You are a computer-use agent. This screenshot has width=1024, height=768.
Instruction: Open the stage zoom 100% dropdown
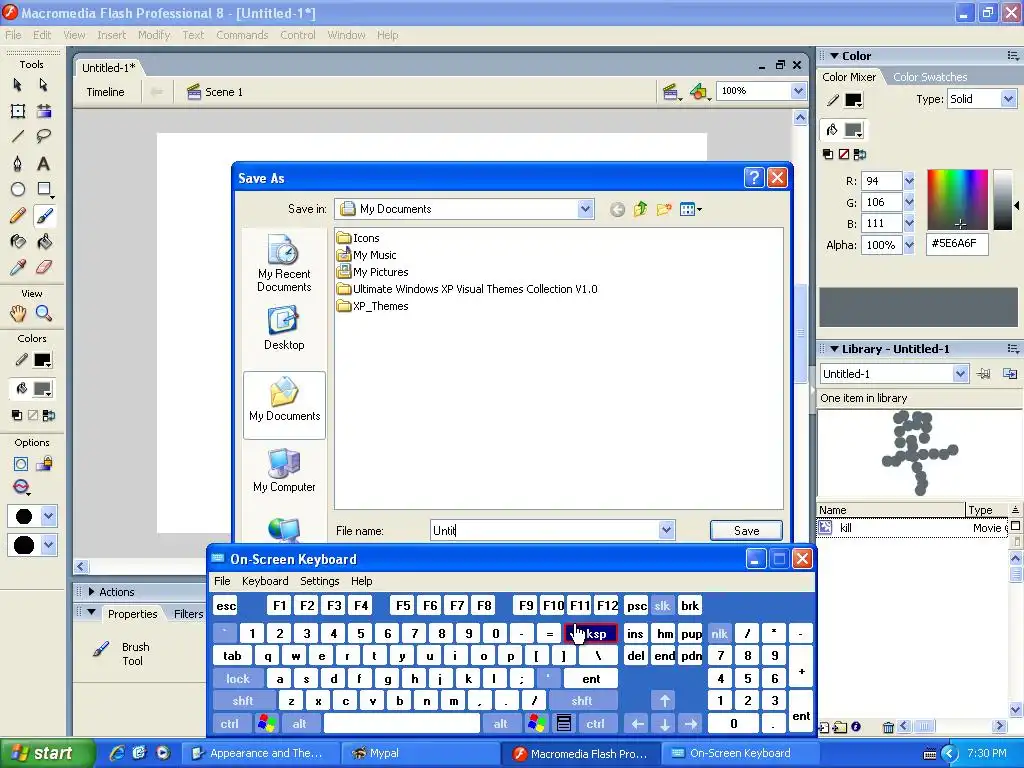(798, 91)
